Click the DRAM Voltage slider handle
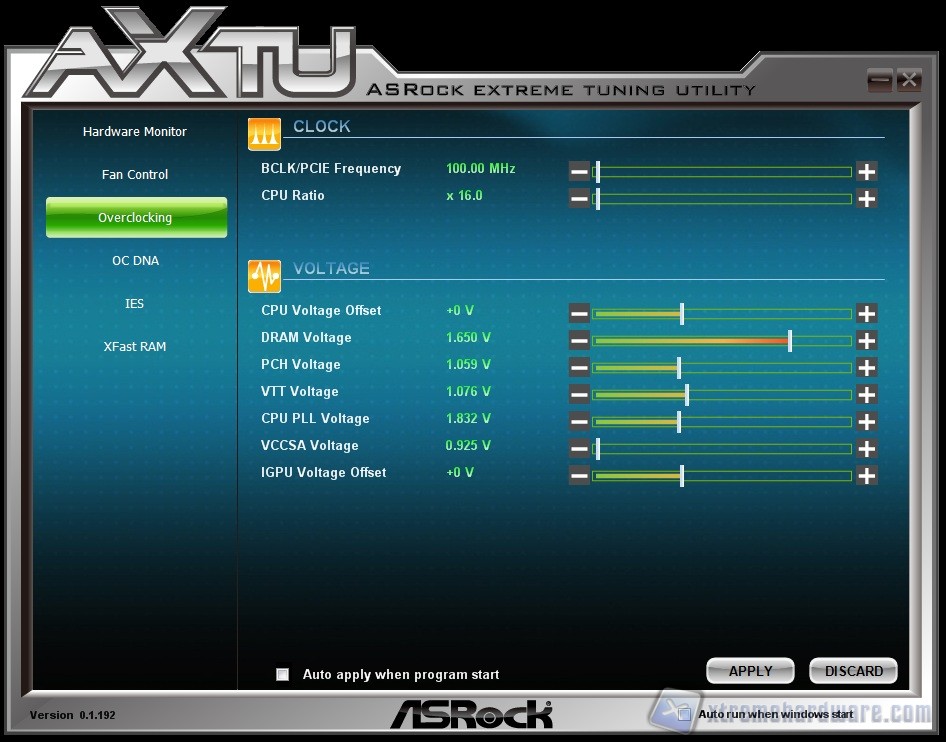Screen dimensions: 946x742 coord(790,341)
